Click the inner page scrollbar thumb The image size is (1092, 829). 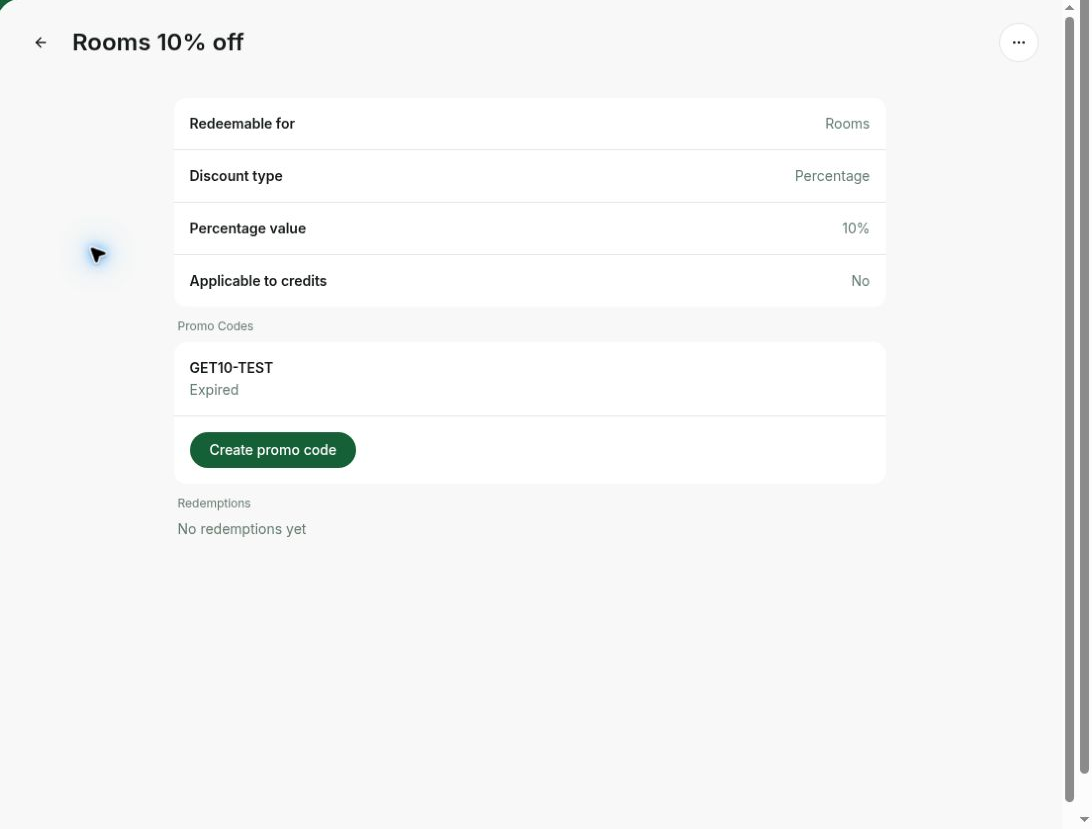pyautogui.click(x=1069, y=409)
